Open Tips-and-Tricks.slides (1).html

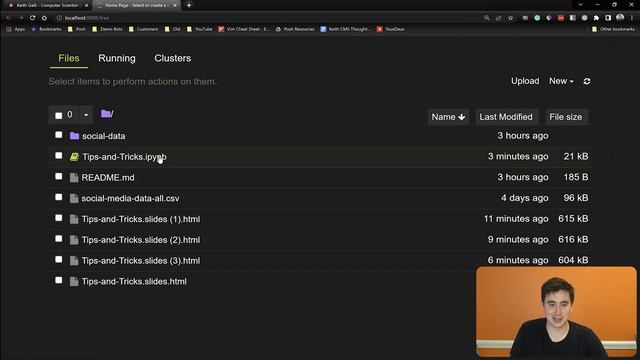pyautogui.click(x=141, y=220)
